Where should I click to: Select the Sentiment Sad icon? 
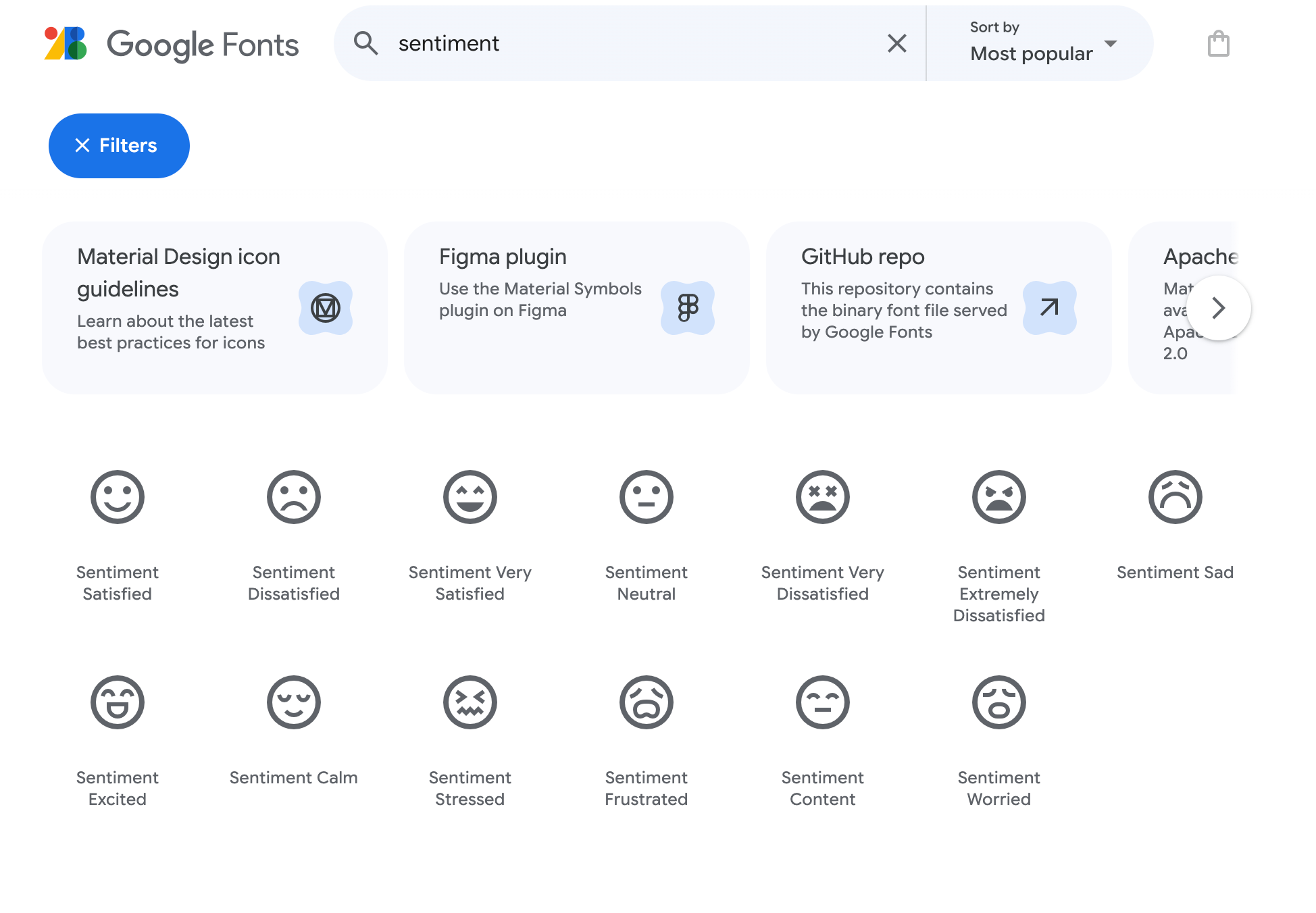point(1175,498)
